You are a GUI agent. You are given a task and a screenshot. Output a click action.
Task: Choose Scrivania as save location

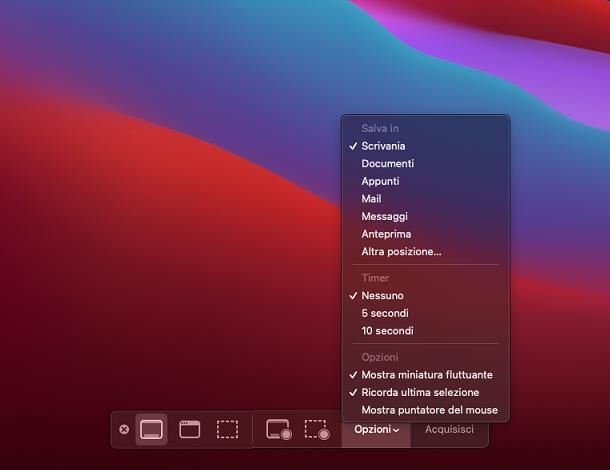click(426, 146)
